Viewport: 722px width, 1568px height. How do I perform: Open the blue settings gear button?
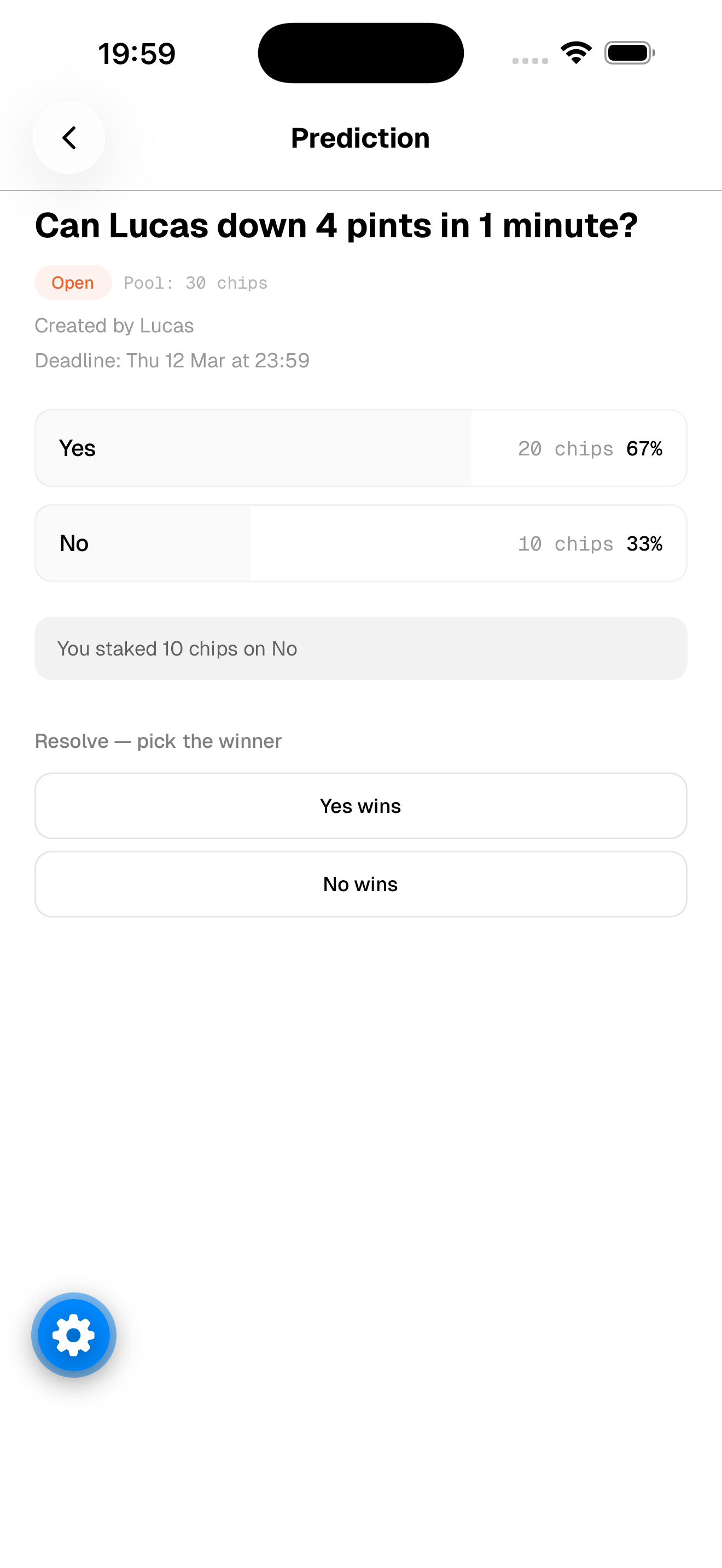coord(74,1335)
